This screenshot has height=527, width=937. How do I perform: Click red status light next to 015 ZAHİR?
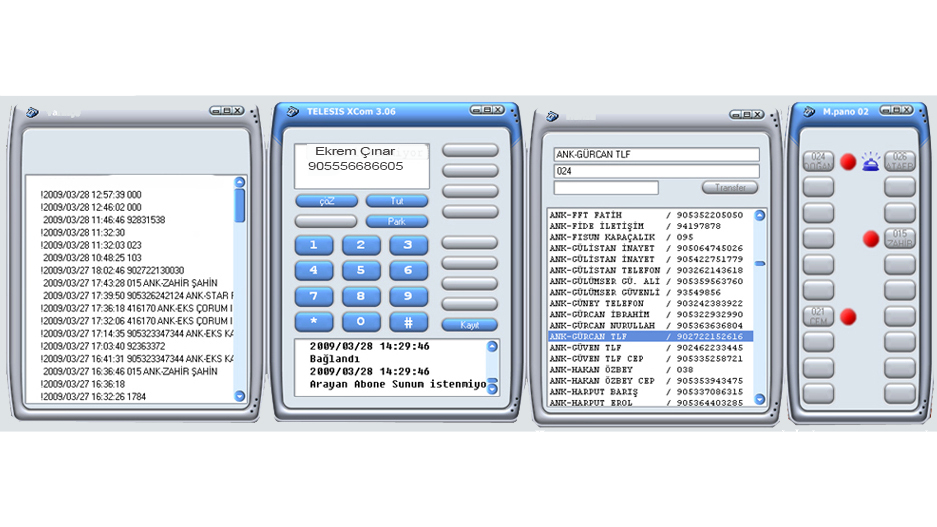pos(870,239)
